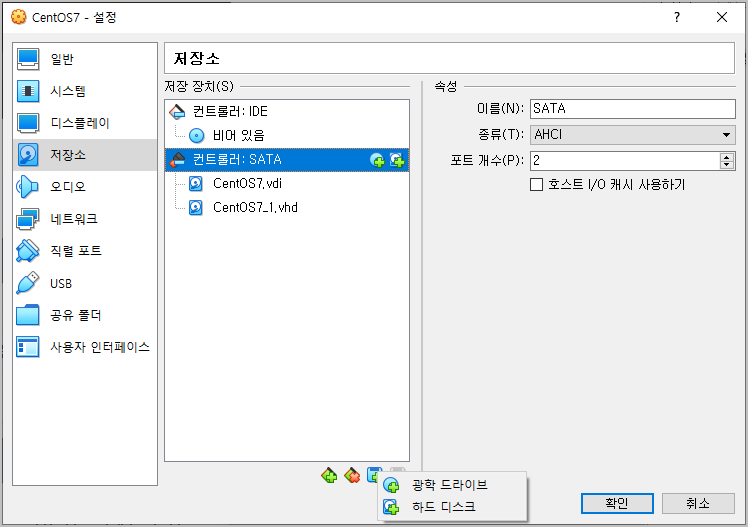Click add optical drive icon on SATA row
The image size is (748, 527).
[377, 160]
